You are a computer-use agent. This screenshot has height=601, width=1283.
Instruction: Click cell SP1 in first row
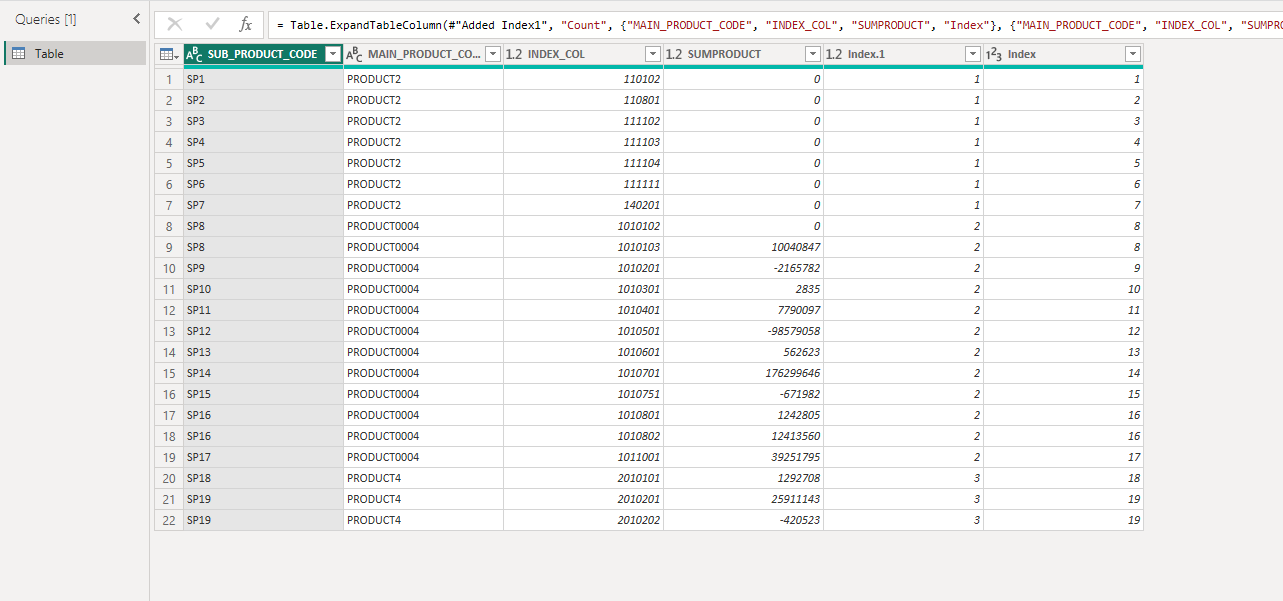pyautogui.click(x=263, y=79)
